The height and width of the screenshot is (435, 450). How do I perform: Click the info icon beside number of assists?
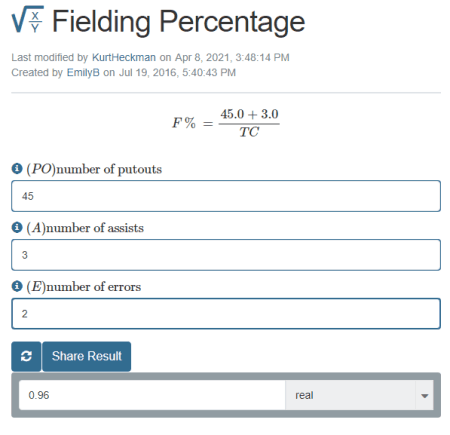pos(17,228)
